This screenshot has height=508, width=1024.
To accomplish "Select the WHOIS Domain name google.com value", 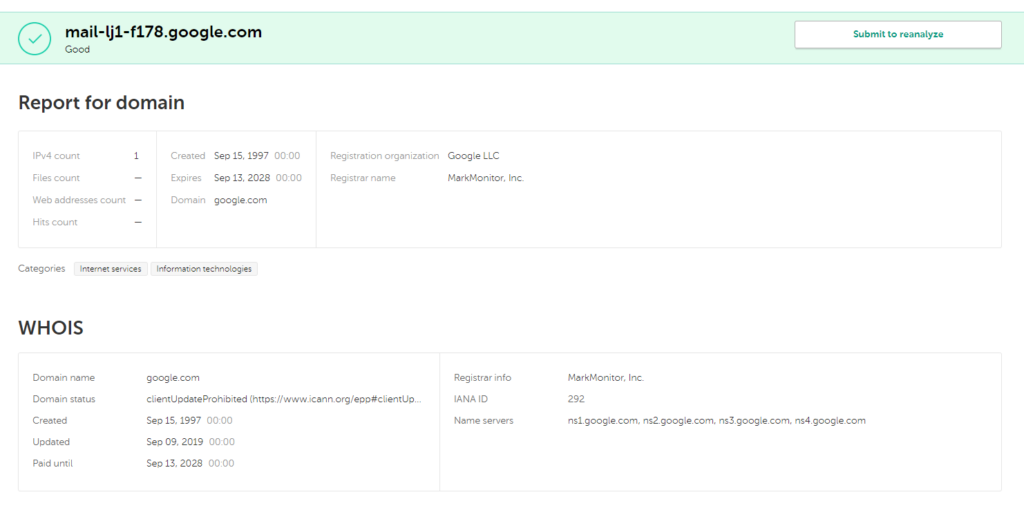I will pyautogui.click(x=173, y=377).
